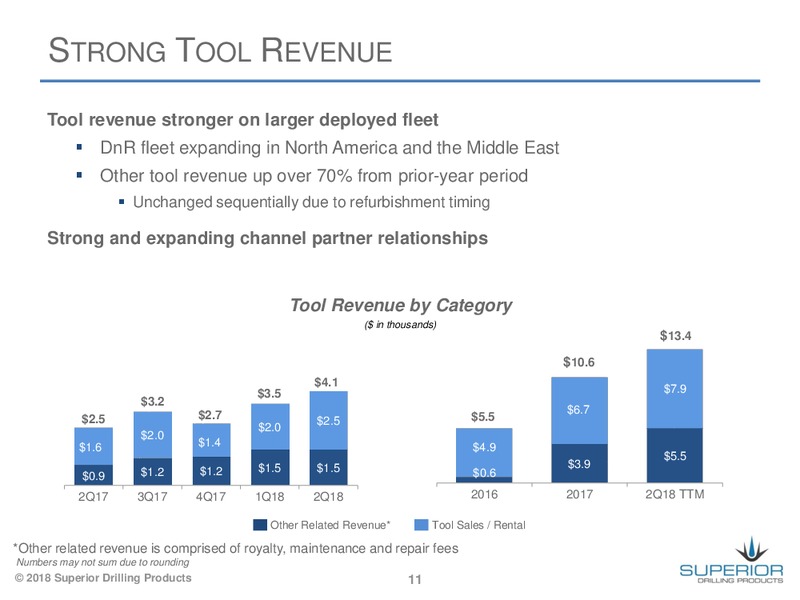Select the $7.9 segment in 2Q18 TTM bar
The height and width of the screenshot is (600, 800).
coord(674,389)
